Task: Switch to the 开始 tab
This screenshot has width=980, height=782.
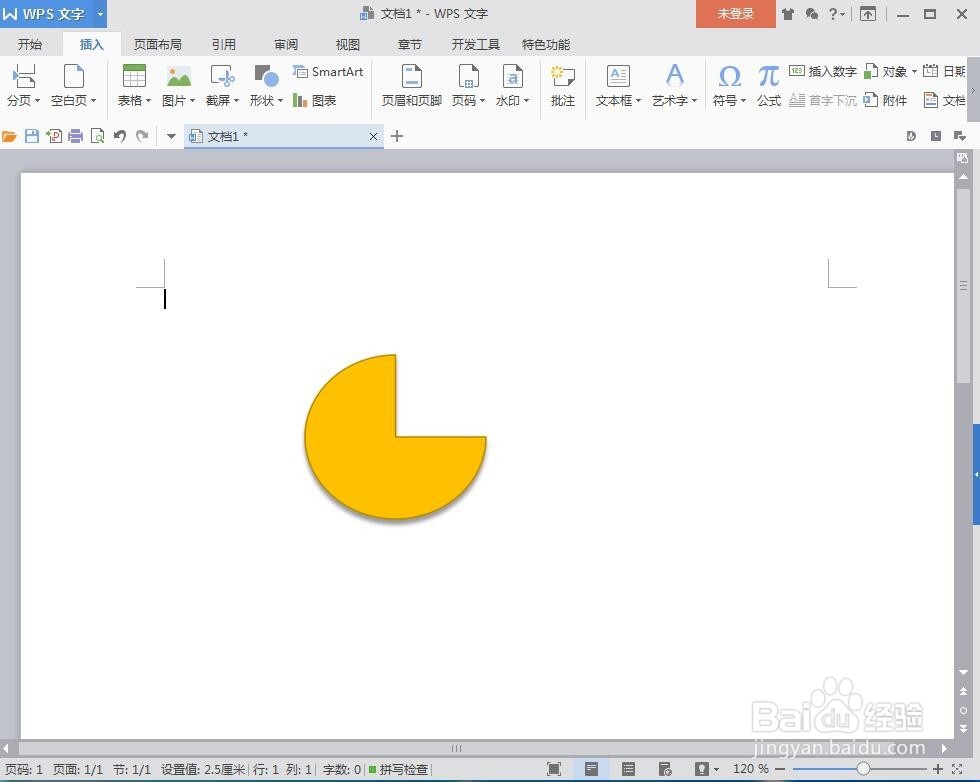Action: click(30, 44)
